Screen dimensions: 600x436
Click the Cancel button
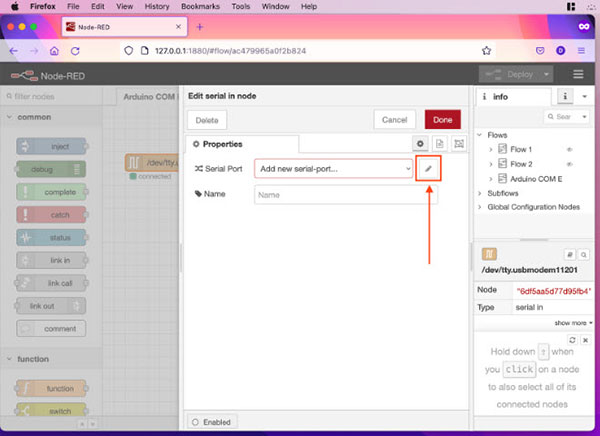point(395,119)
